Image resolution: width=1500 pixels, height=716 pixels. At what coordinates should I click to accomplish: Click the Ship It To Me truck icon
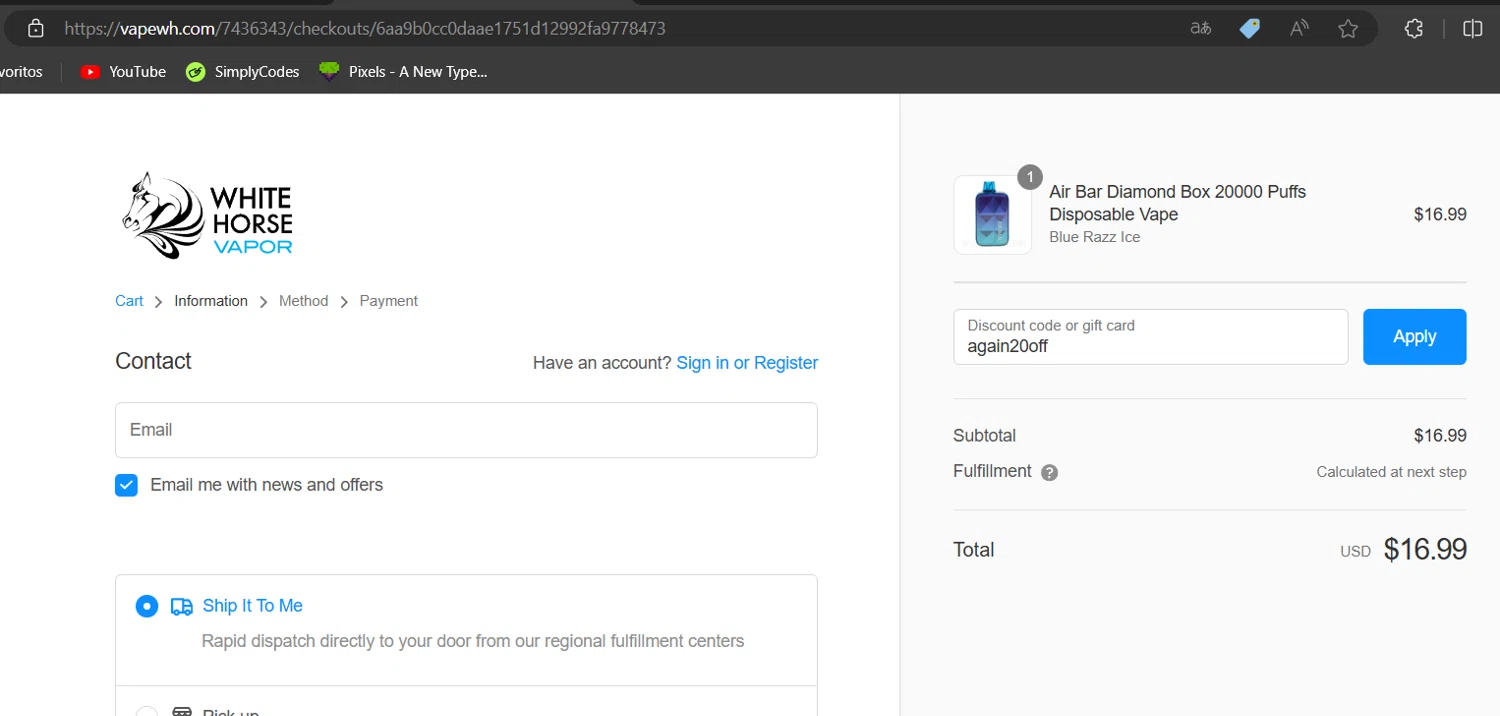(181, 606)
